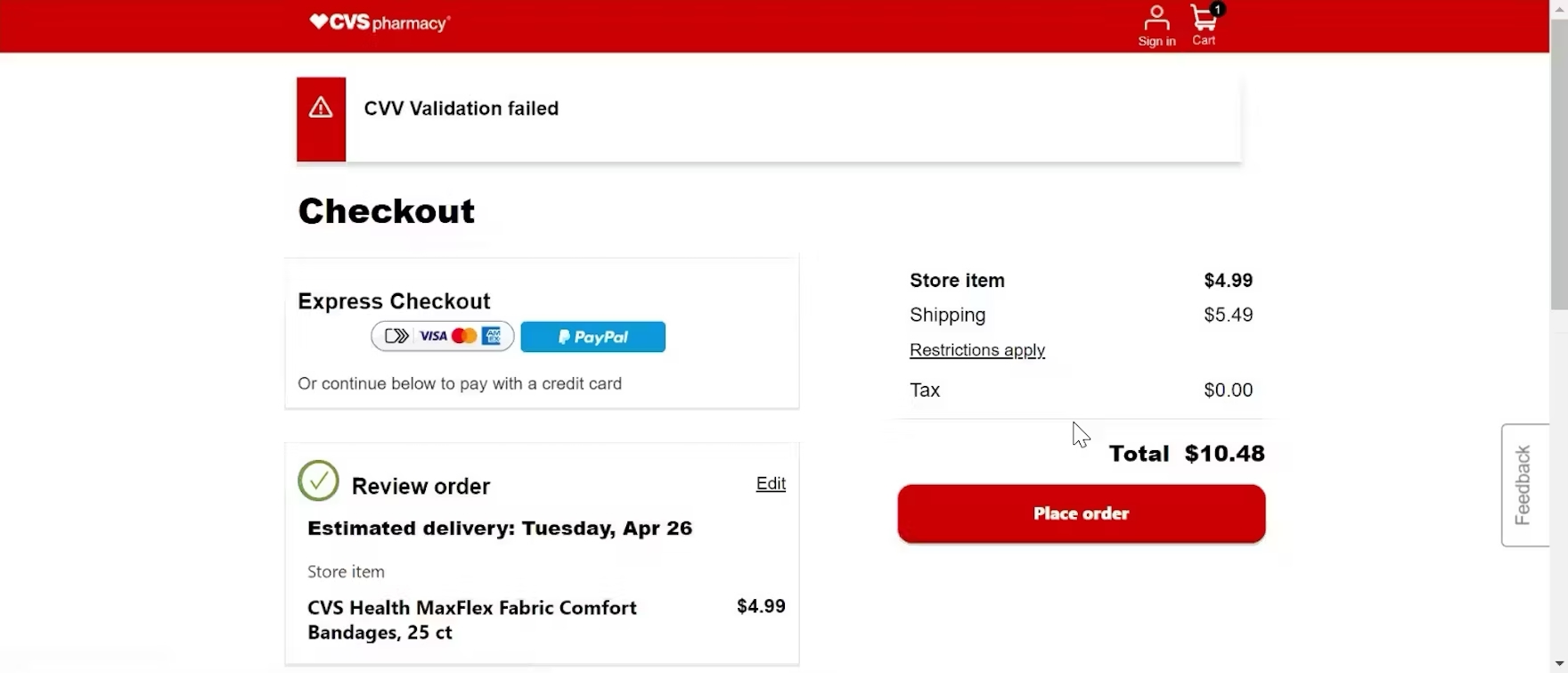Edit the Review order section

pos(771,483)
